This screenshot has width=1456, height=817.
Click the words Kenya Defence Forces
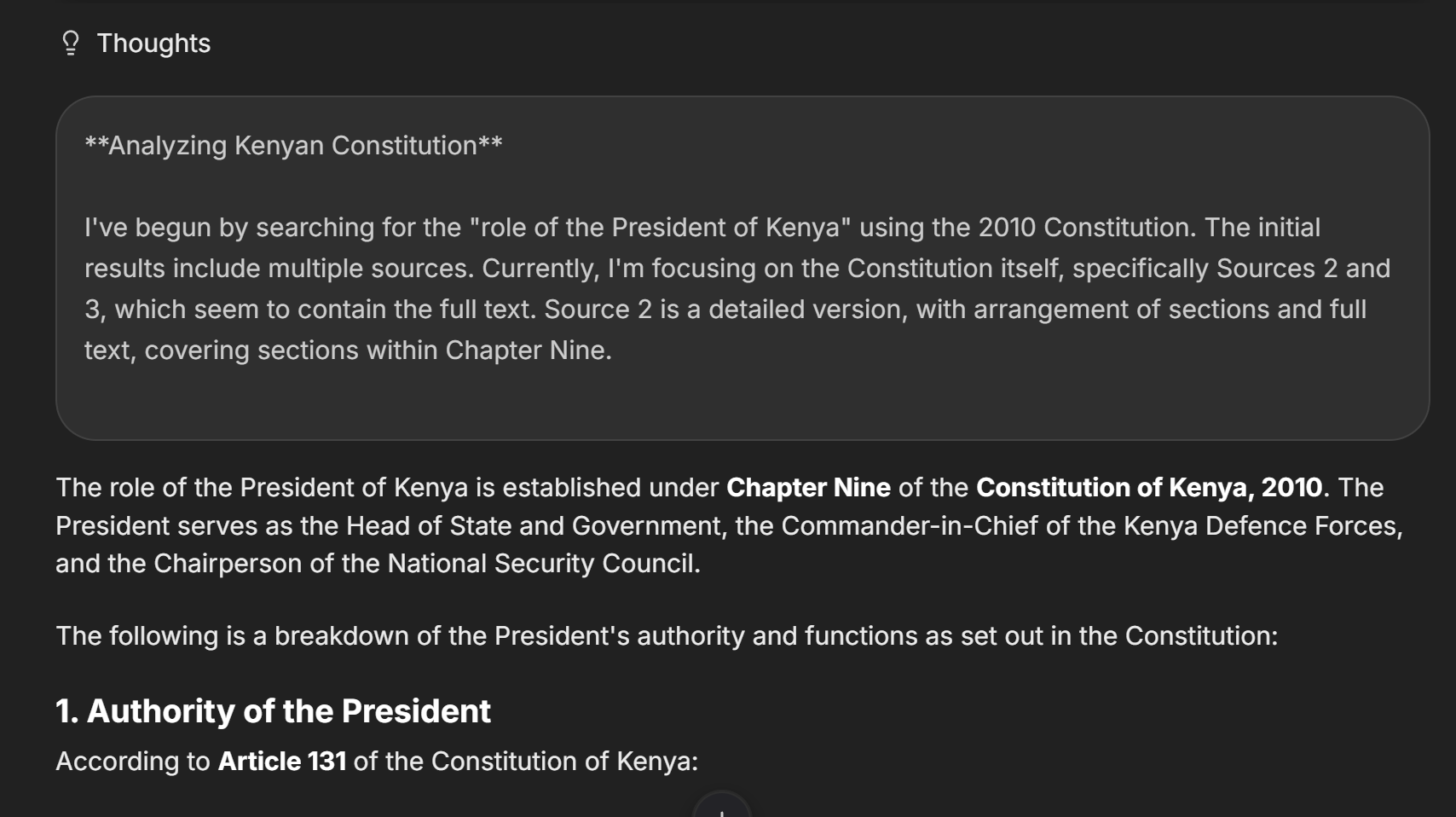point(1262,525)
